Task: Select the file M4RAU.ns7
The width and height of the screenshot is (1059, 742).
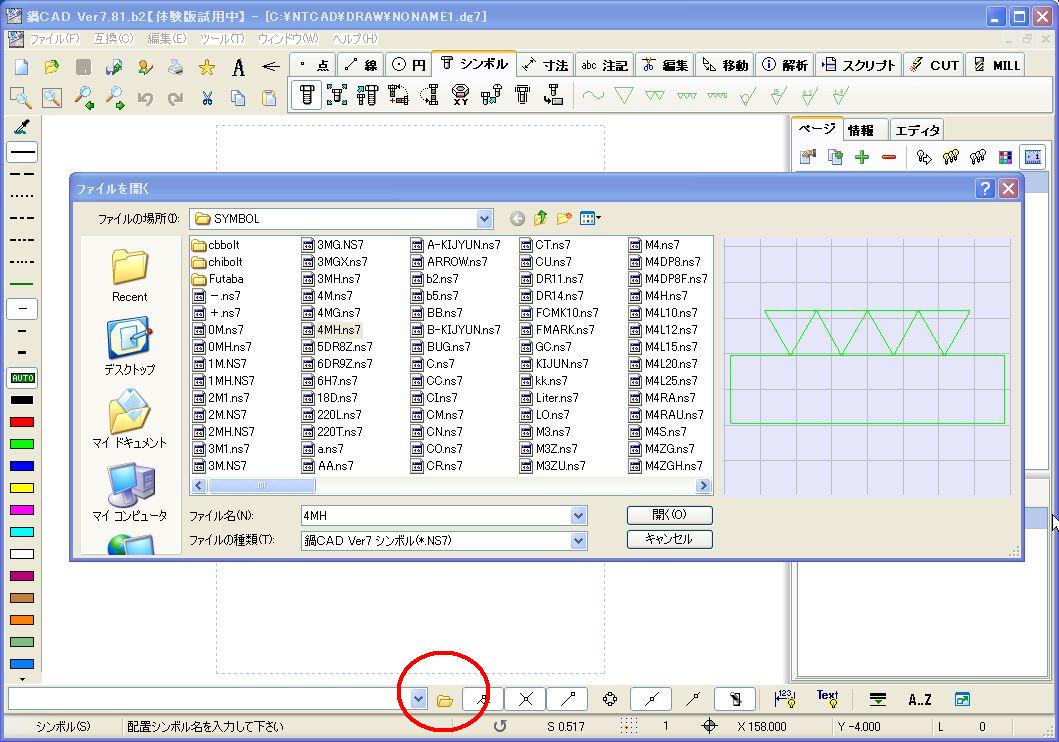Action: [666, 415]
